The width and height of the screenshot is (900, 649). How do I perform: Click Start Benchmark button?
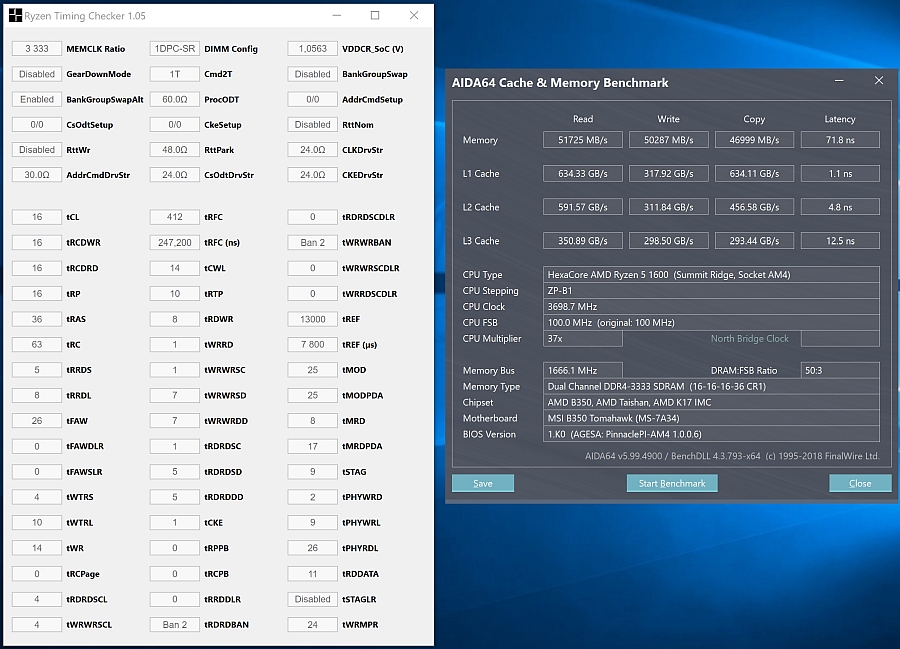pos(672,483)
